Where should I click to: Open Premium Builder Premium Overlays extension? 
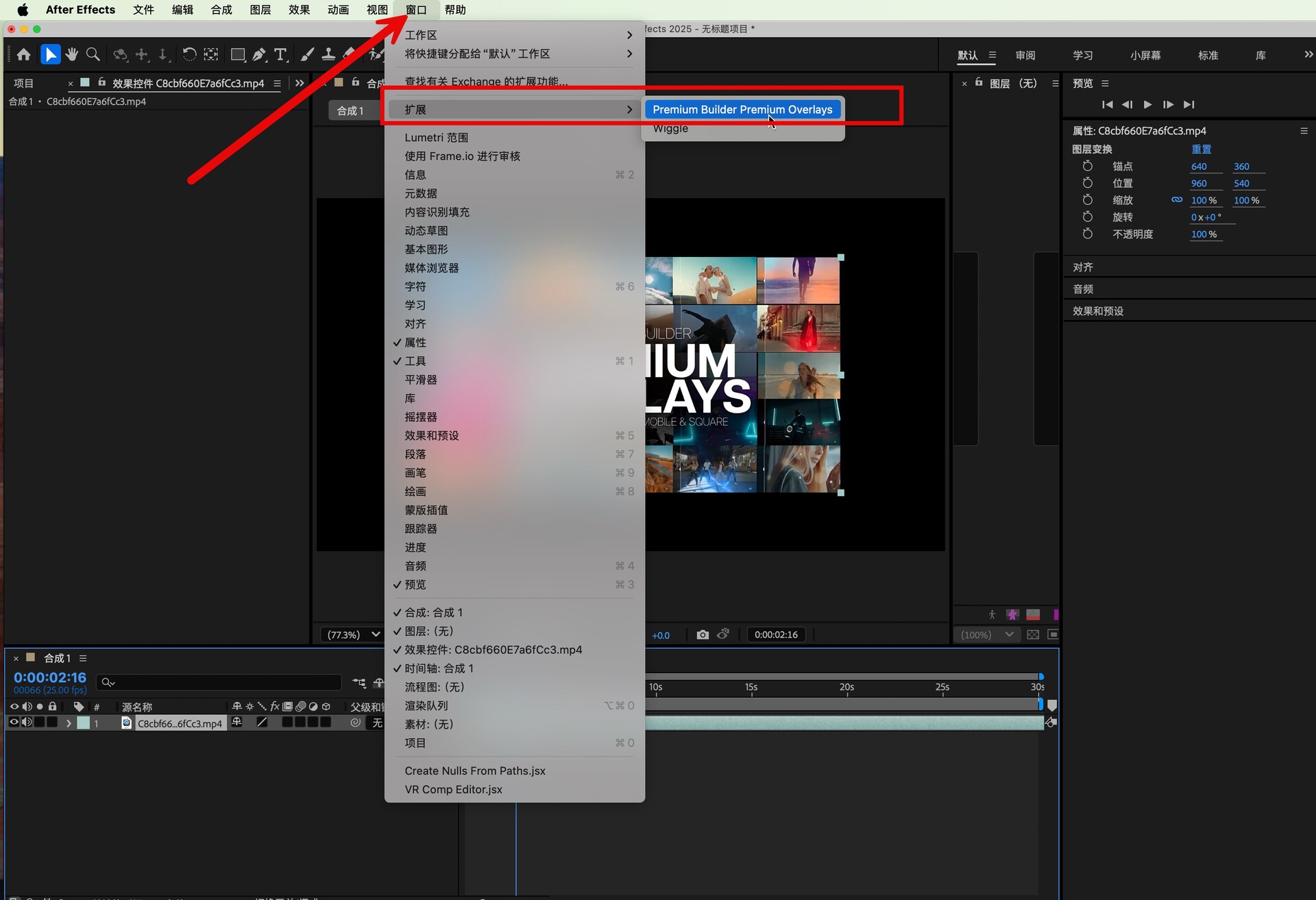(x=742, y=110)
